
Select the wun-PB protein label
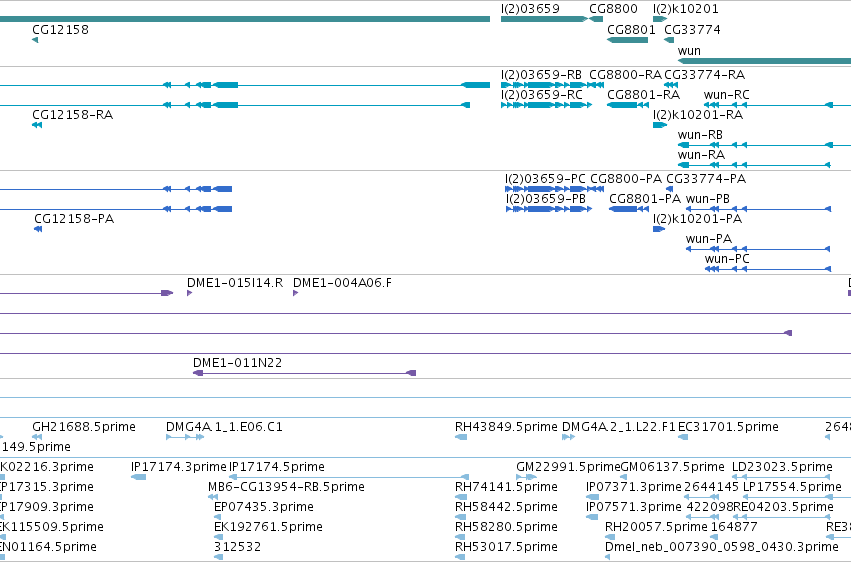708,199
